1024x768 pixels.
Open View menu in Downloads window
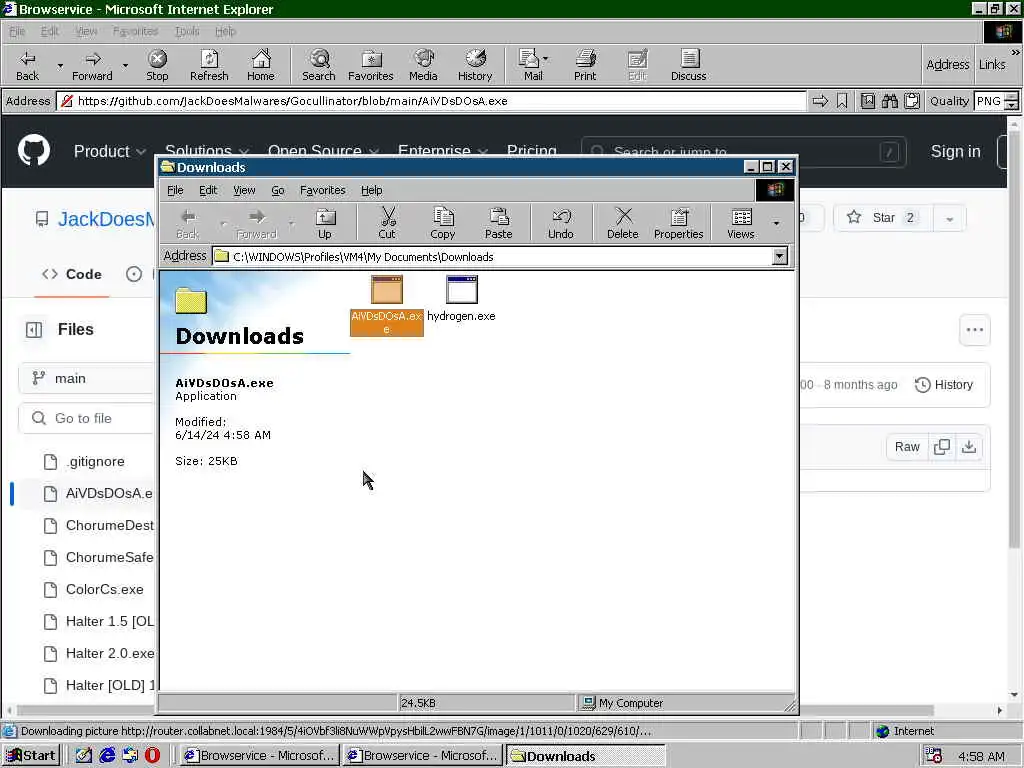pos(244,190)
